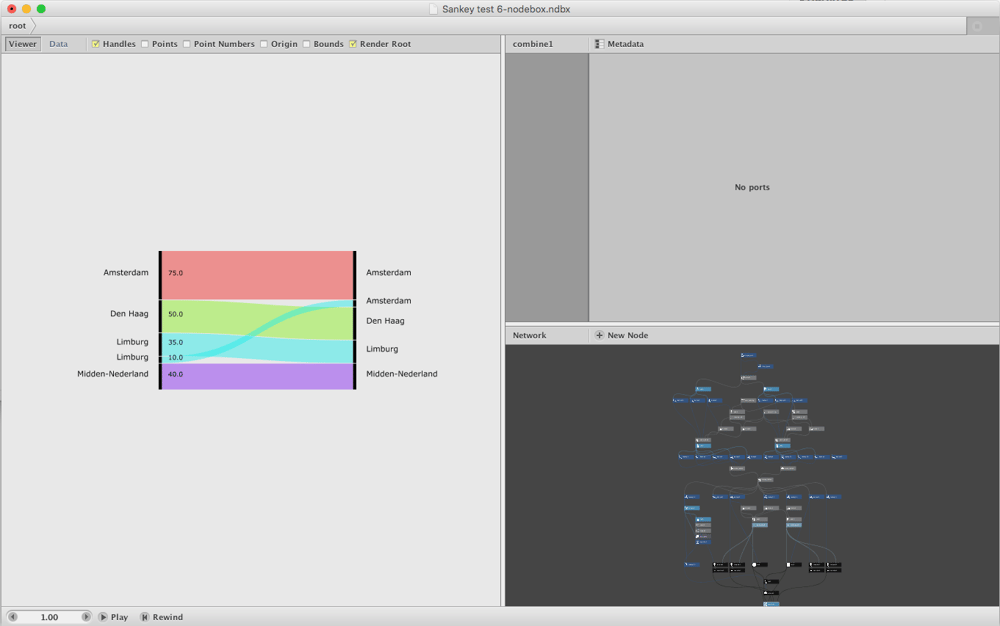1000x626 pixels.
Task: Select the node with the white circle icon
Action: (759, 564)
